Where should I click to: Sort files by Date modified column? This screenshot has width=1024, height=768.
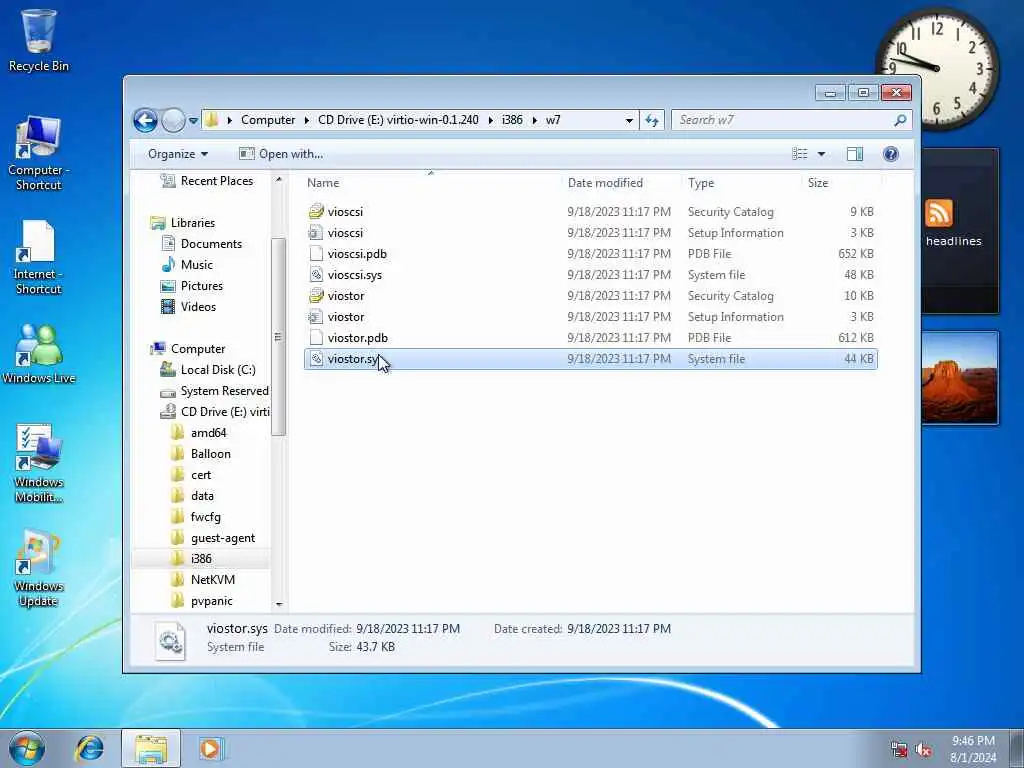pyautogui.click(x=620, y=183)
